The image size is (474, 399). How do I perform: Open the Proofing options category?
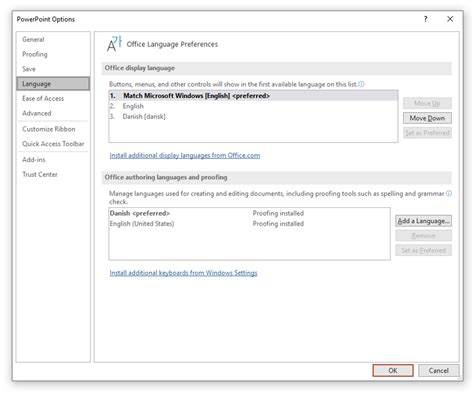pos(35,54)
